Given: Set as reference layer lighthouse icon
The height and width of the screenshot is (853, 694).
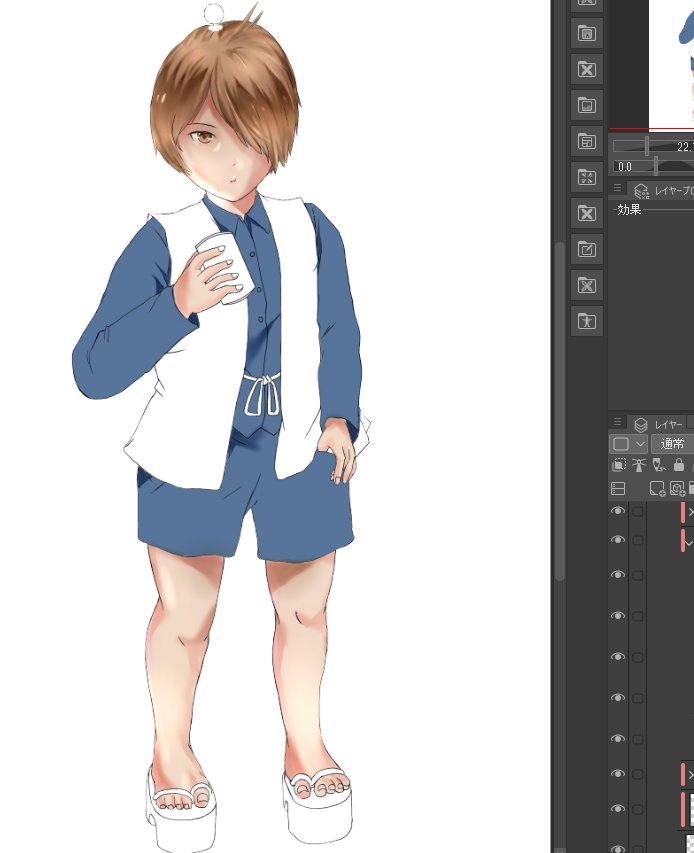Looking at the screenshot, I should pos(639,465).
